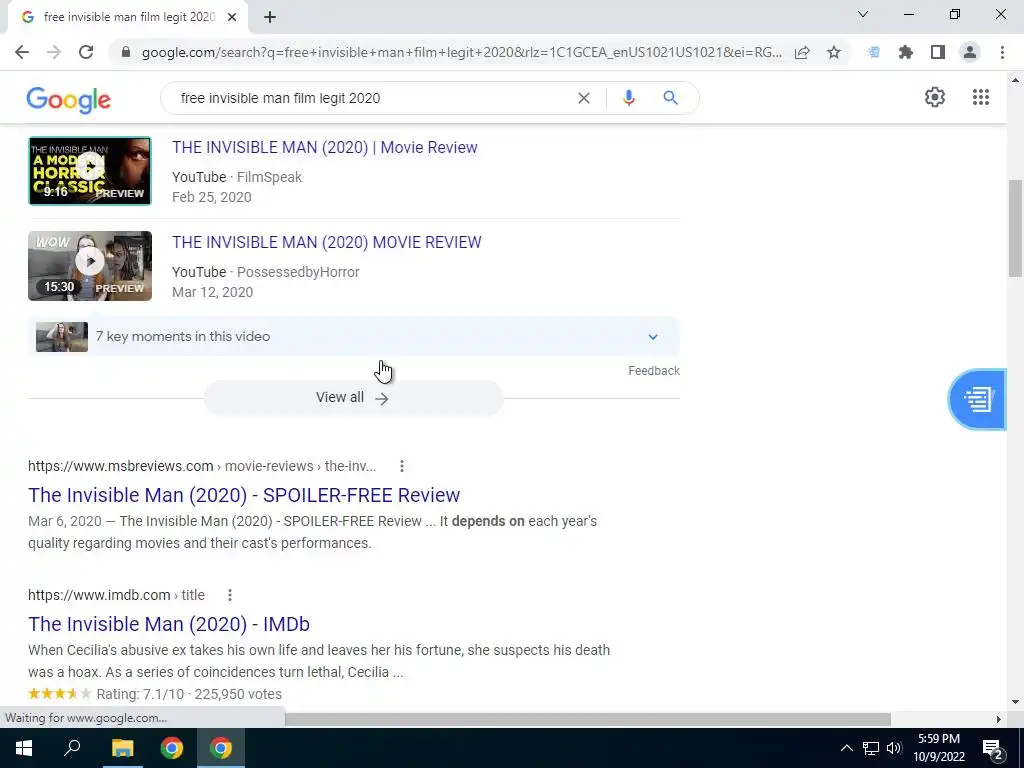Open more options for msbreviews result
Viewport: 1024px width, 768px height.
402,466
